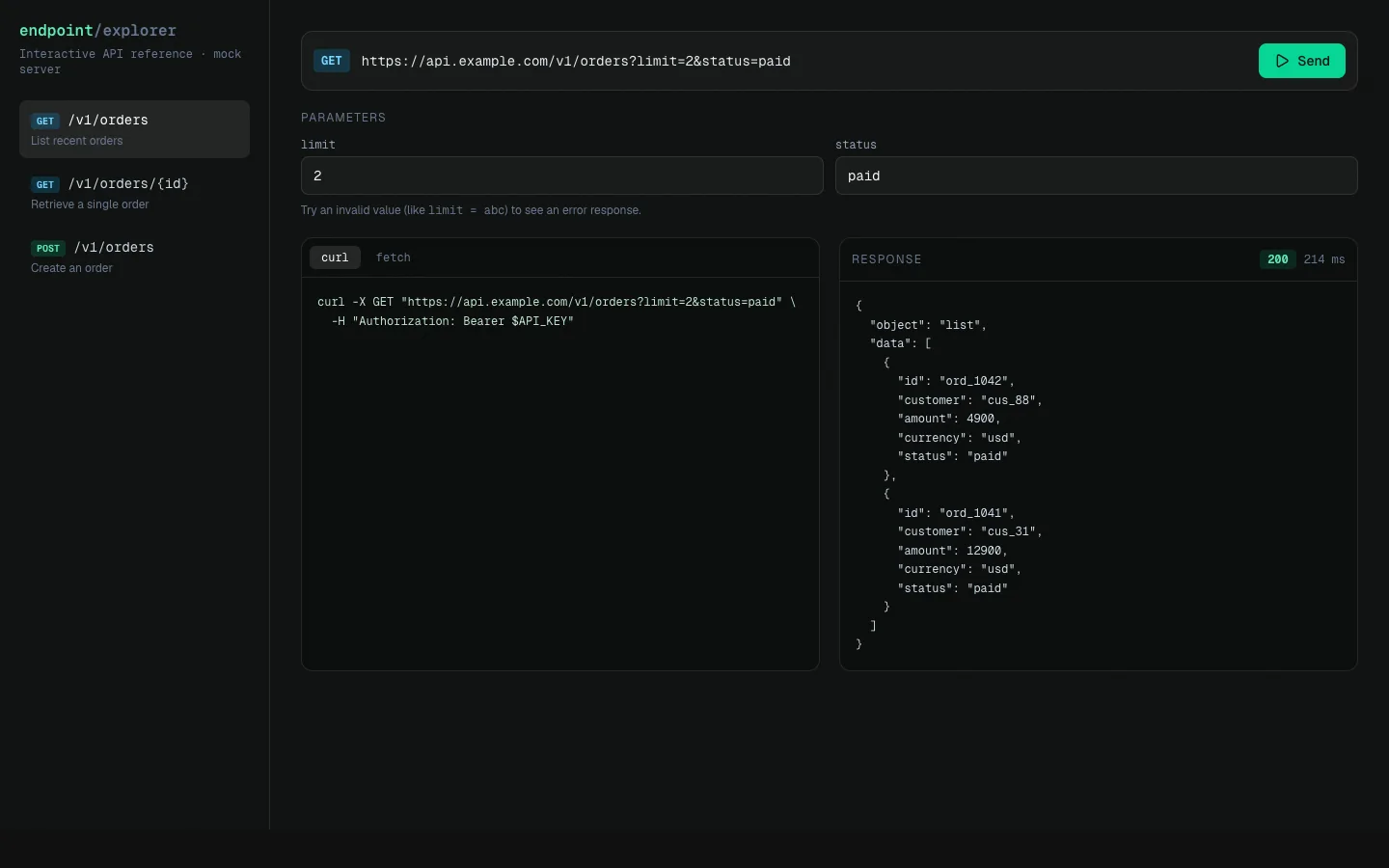Click the 214 ms response time
Image resolution: width=1389 pixels, height=868 pixels.
pyautogui.click(x=1324, y=259)
